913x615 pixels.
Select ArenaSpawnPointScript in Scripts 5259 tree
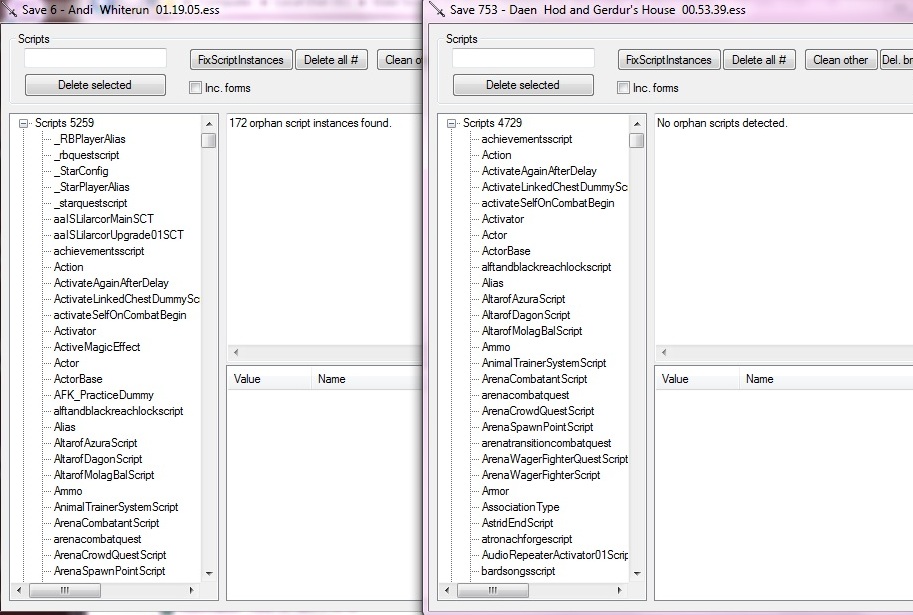109,571
